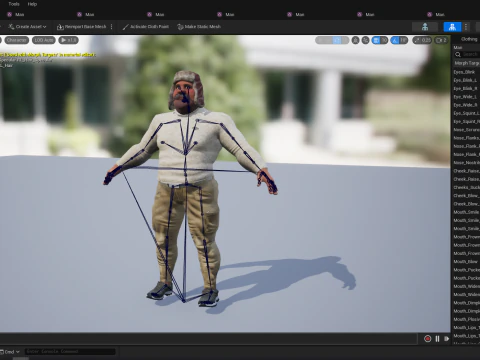
Task: Click the surface snapping icon
Action: tap(366, 40)
